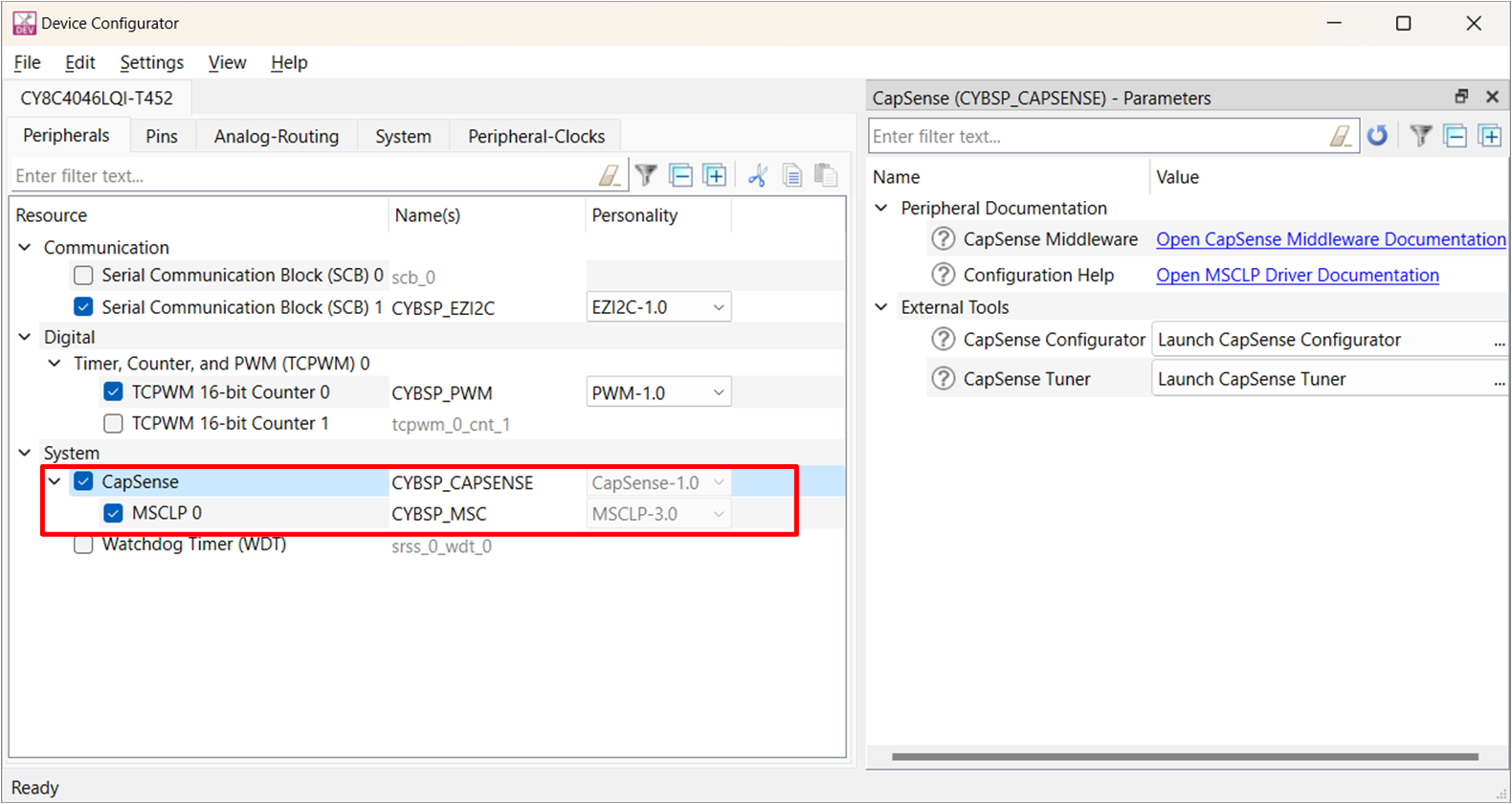This screenshot has height=804, width=1512.
Task: Toggle the CapSense checkbox
Action: (83, 481)
